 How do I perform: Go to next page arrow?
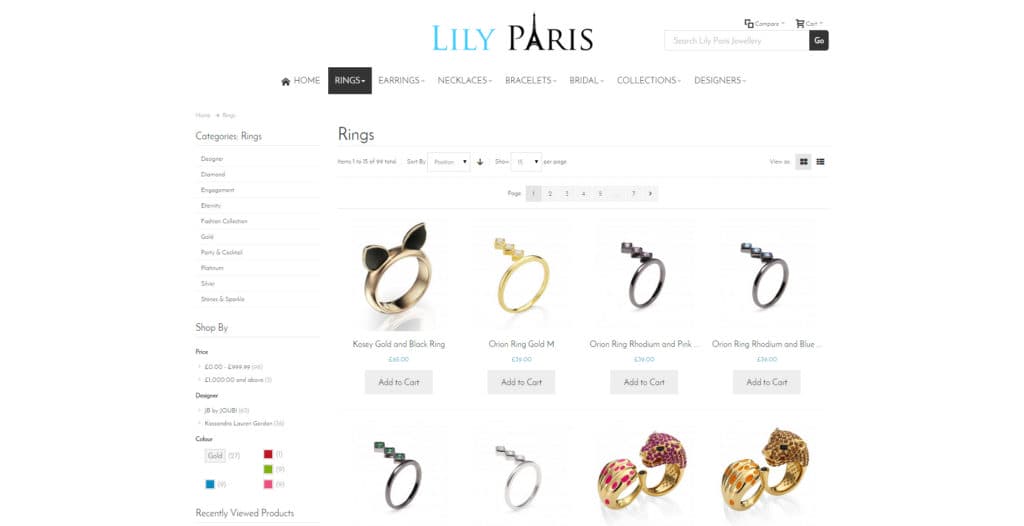pyautogui.click(x=650, y=193)
